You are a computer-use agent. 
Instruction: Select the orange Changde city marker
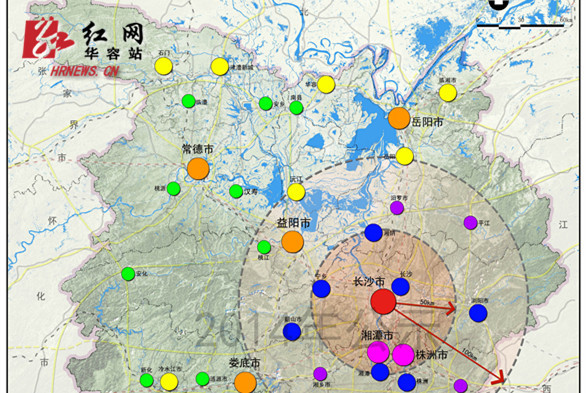[198, 168]
